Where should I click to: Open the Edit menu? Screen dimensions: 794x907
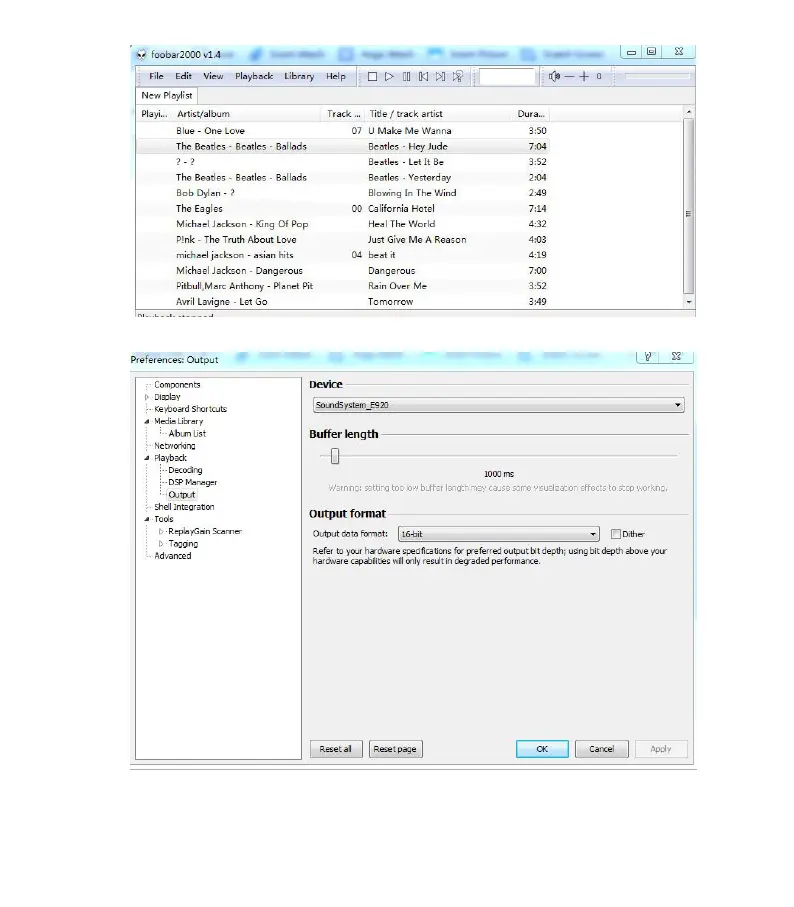[183, 76]
